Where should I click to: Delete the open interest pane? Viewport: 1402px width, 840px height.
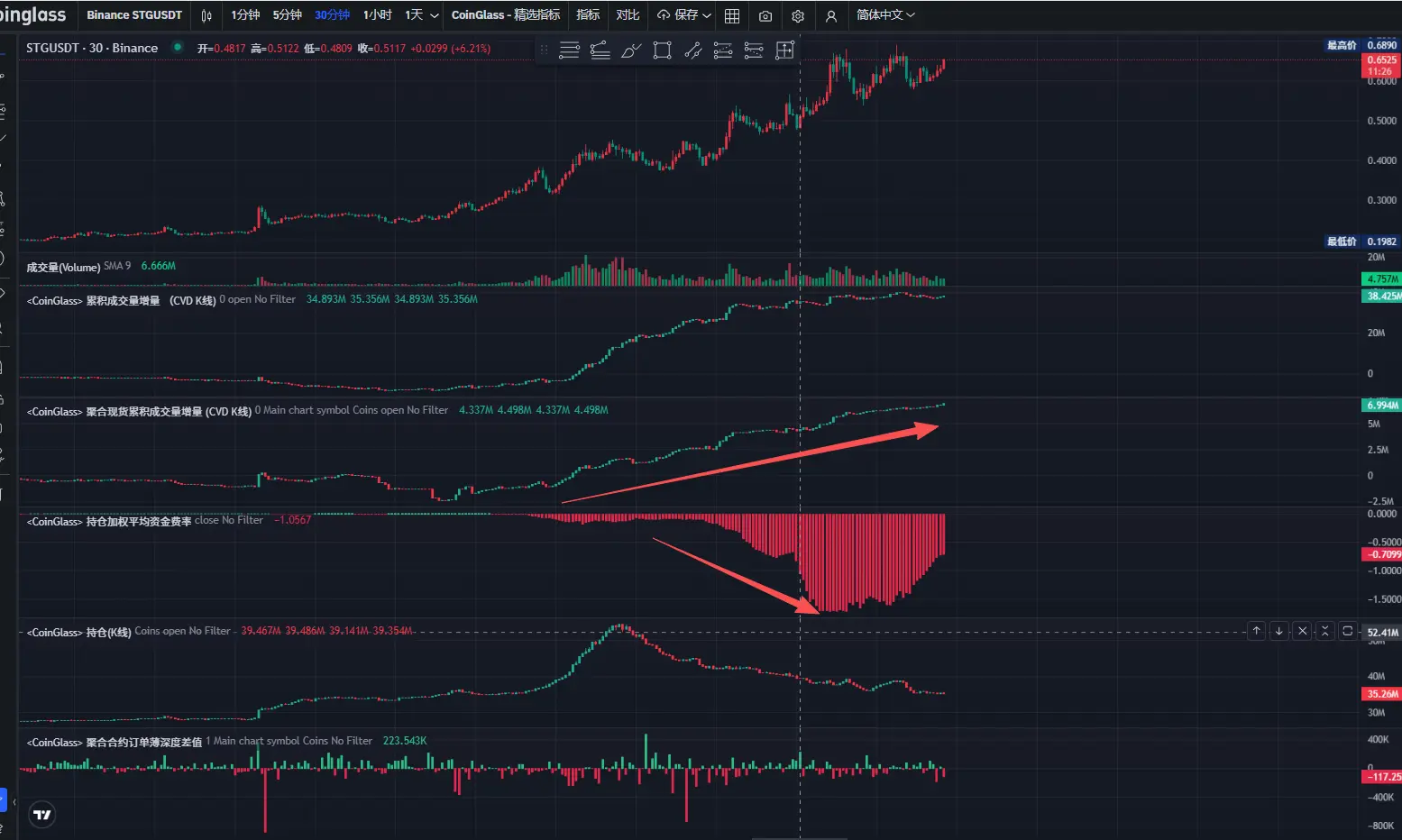coord(1302,631)
